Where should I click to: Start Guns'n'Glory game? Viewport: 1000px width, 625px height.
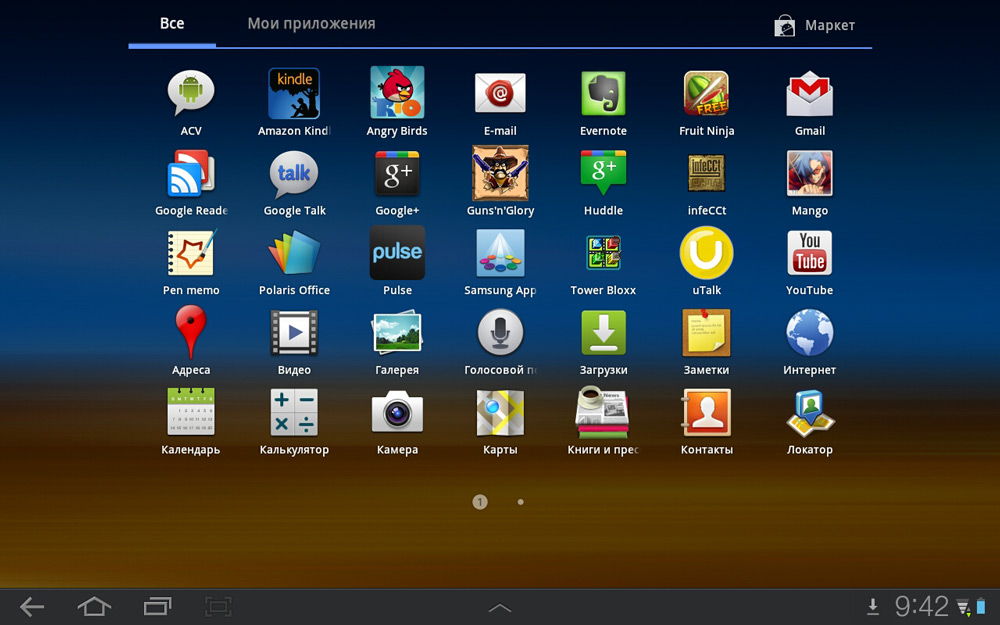point(500,173)
